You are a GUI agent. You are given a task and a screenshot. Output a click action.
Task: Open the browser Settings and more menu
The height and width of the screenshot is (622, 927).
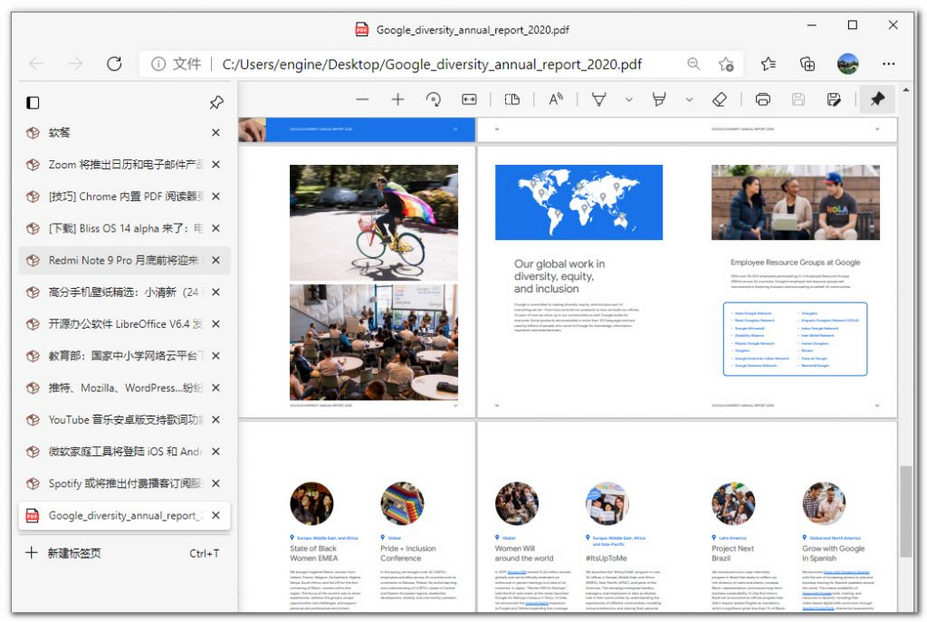[888, 64]
